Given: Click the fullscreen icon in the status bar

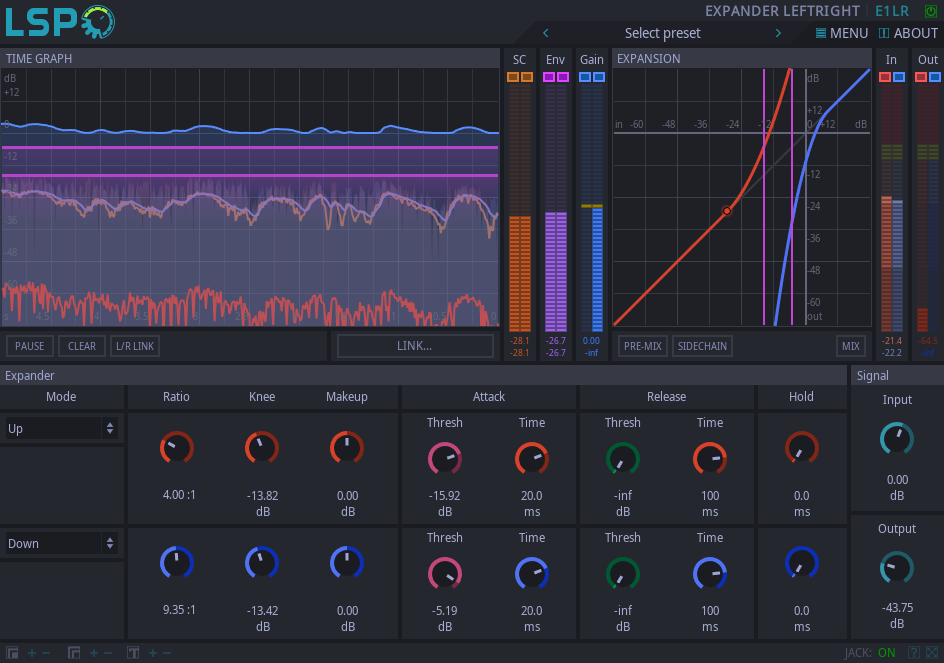Looking at the screenshot, I should (932, 653).
